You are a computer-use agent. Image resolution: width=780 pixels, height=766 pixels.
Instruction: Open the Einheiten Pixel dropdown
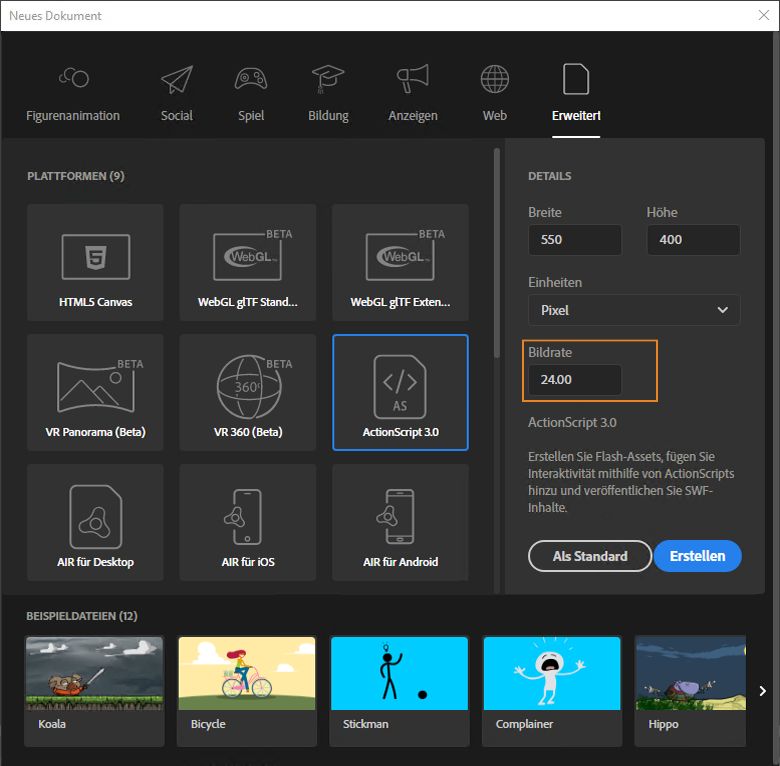[x=634, y=310]
